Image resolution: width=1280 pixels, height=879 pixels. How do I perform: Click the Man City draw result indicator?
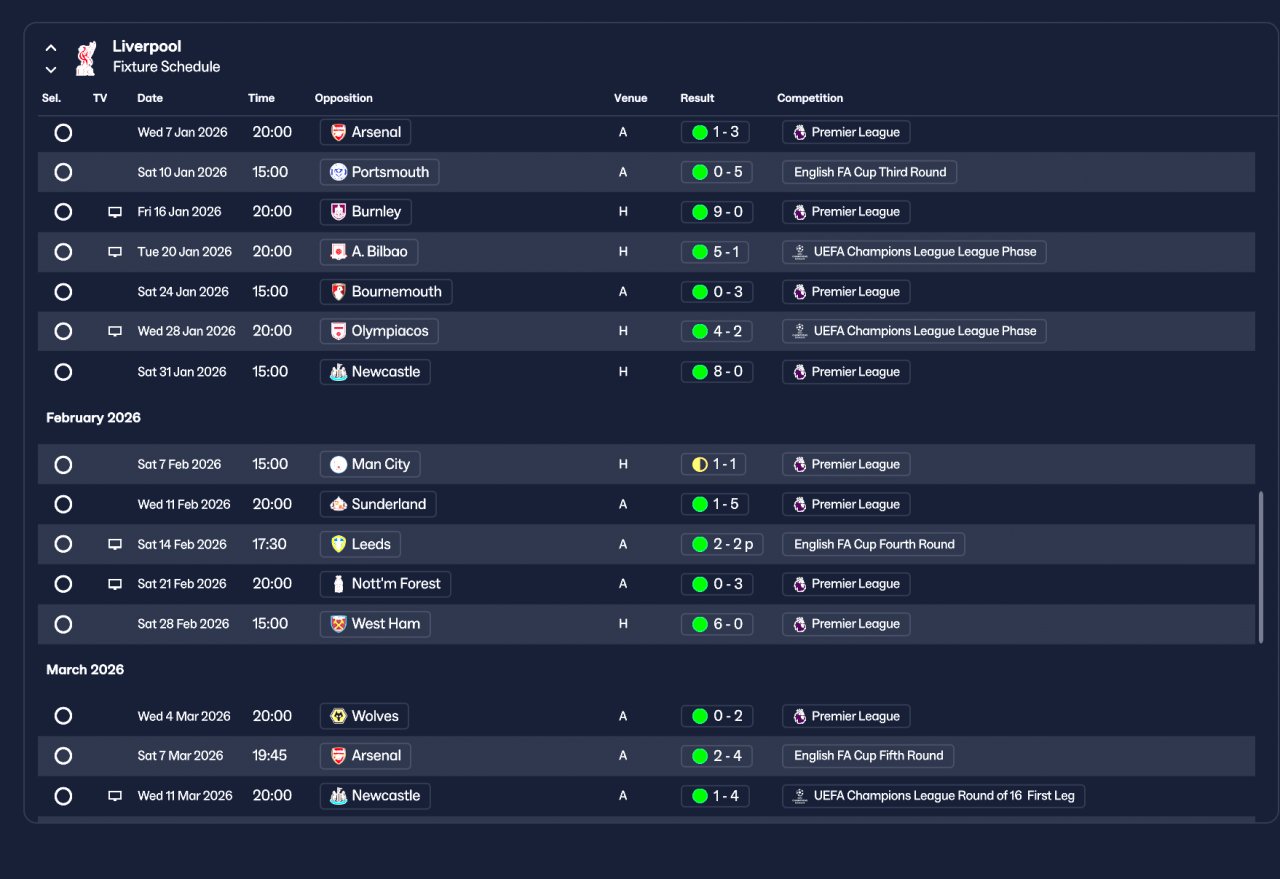point(700,464)
